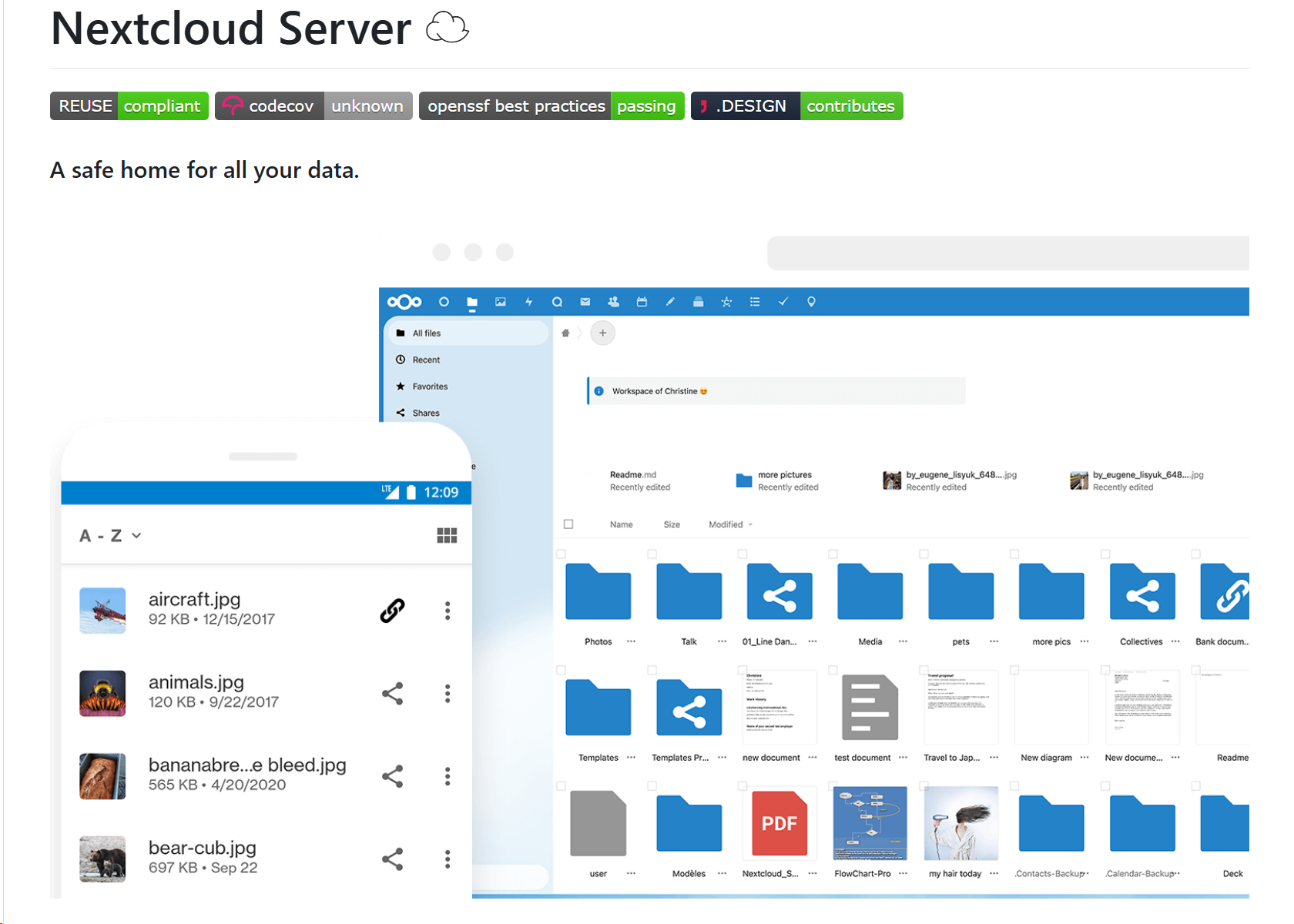Image resolution: width=1294 pixels, height=924 pixels.
Task: Open the kebab menu for bear-cub.jpg
Action: point(448,859)
